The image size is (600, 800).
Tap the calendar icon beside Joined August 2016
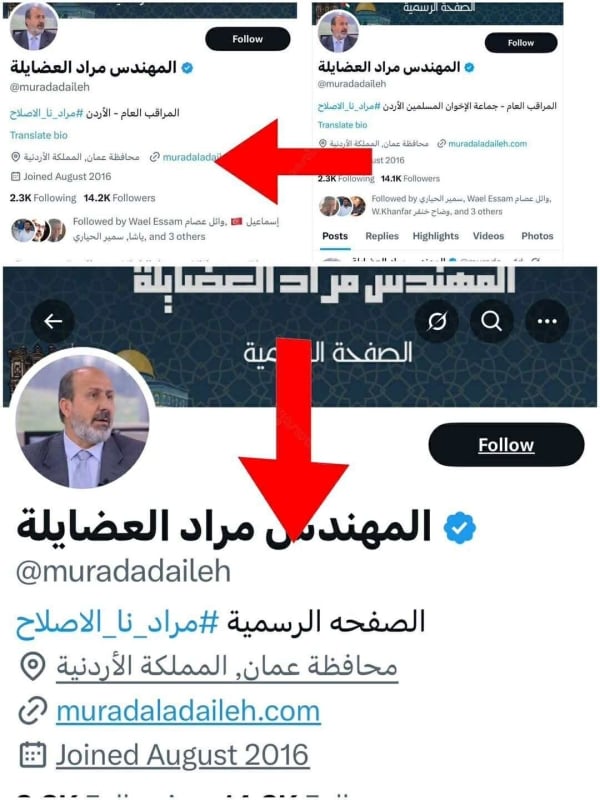tap(33, 755)
